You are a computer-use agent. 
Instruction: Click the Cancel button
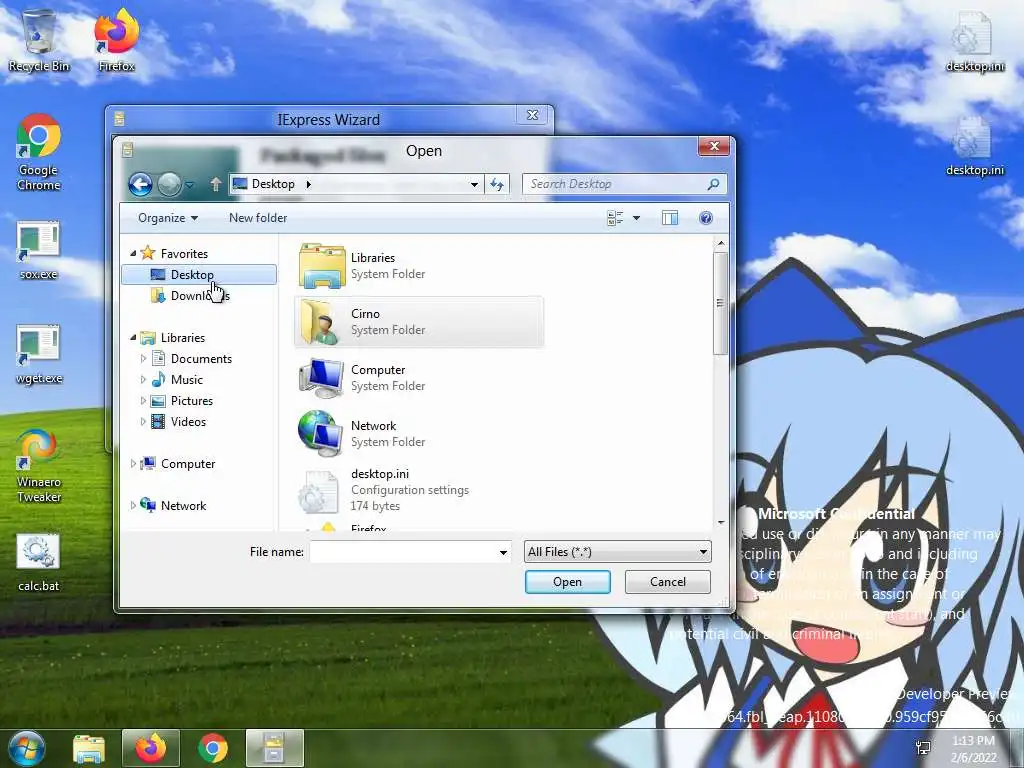coord(667,582)
